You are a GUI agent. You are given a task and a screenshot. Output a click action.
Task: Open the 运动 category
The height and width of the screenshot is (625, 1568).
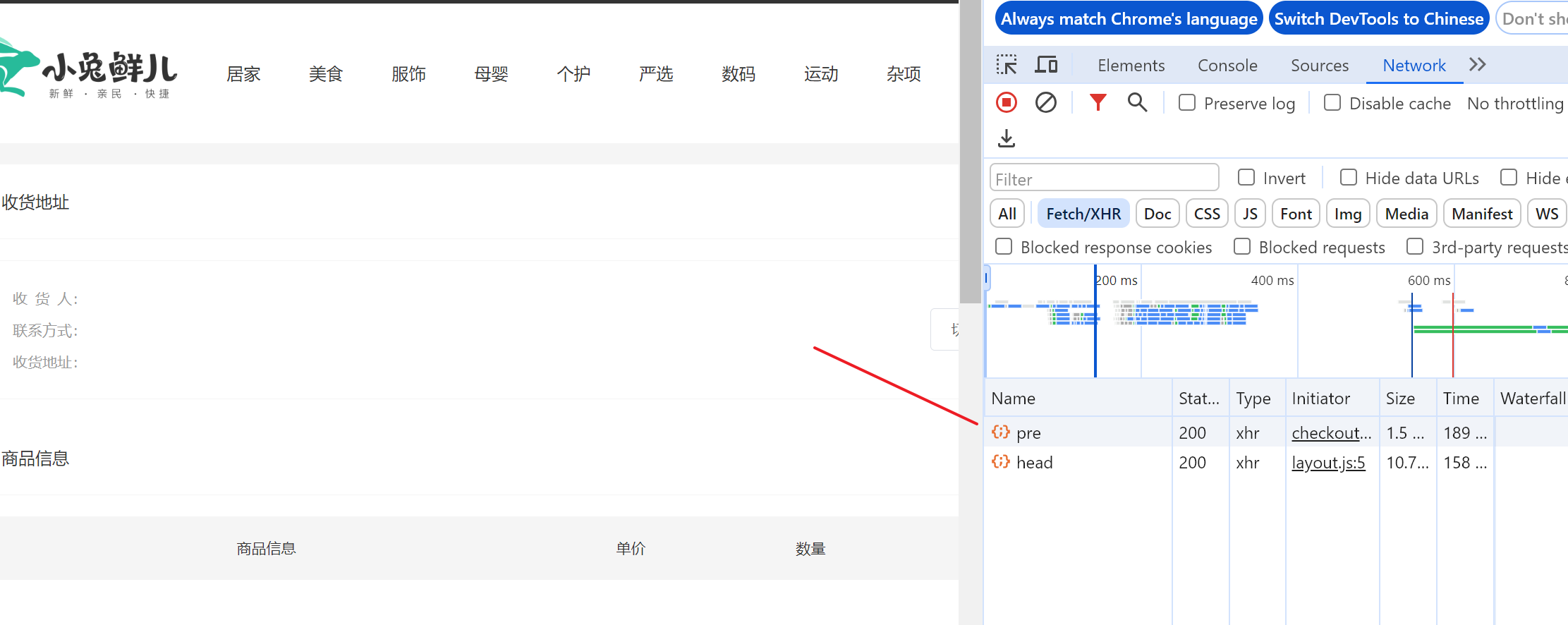pyautogui.click(x=821, y=74)
